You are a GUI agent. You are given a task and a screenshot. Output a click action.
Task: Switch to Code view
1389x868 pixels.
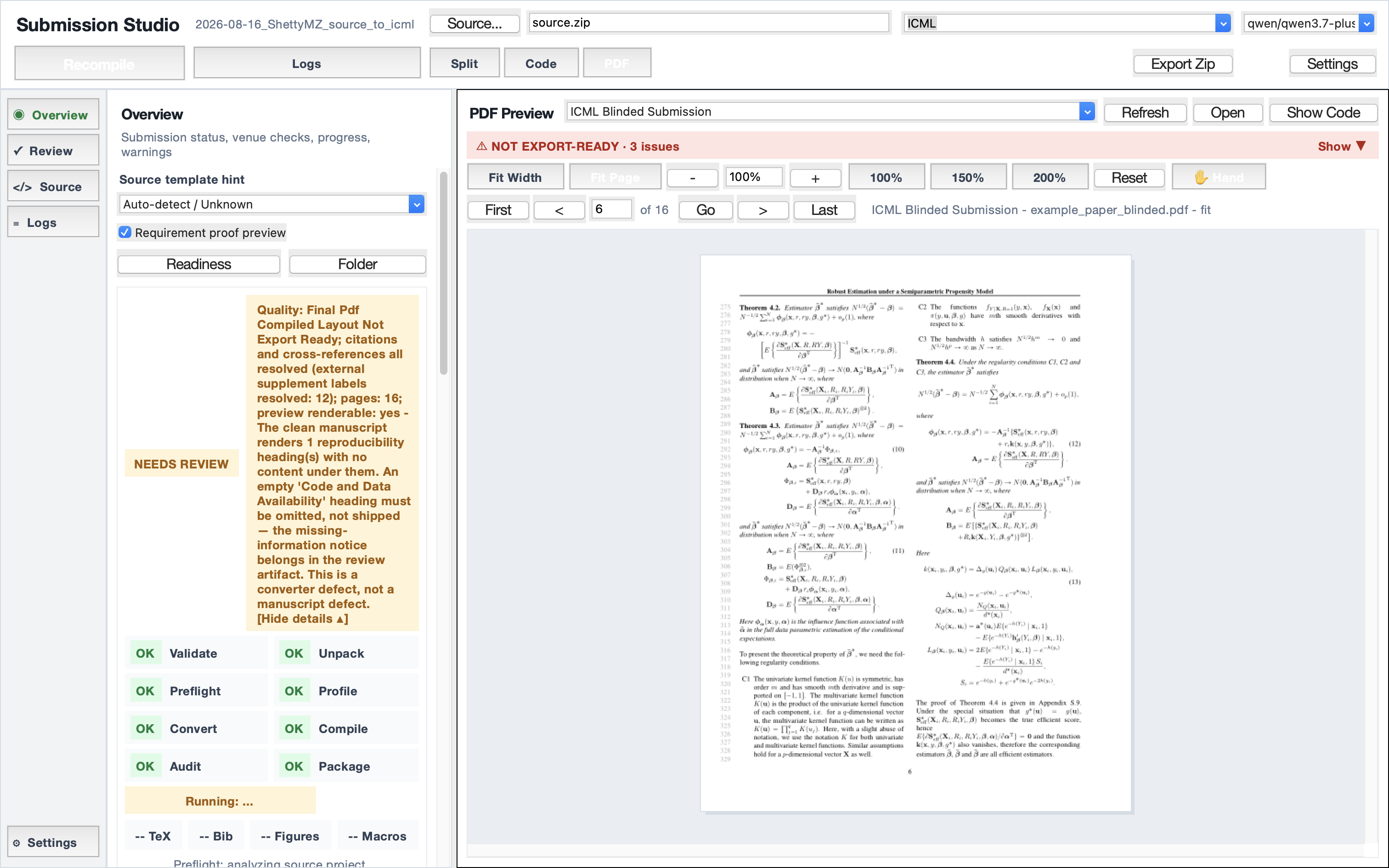pyautogui.click(x=541, y=63)
